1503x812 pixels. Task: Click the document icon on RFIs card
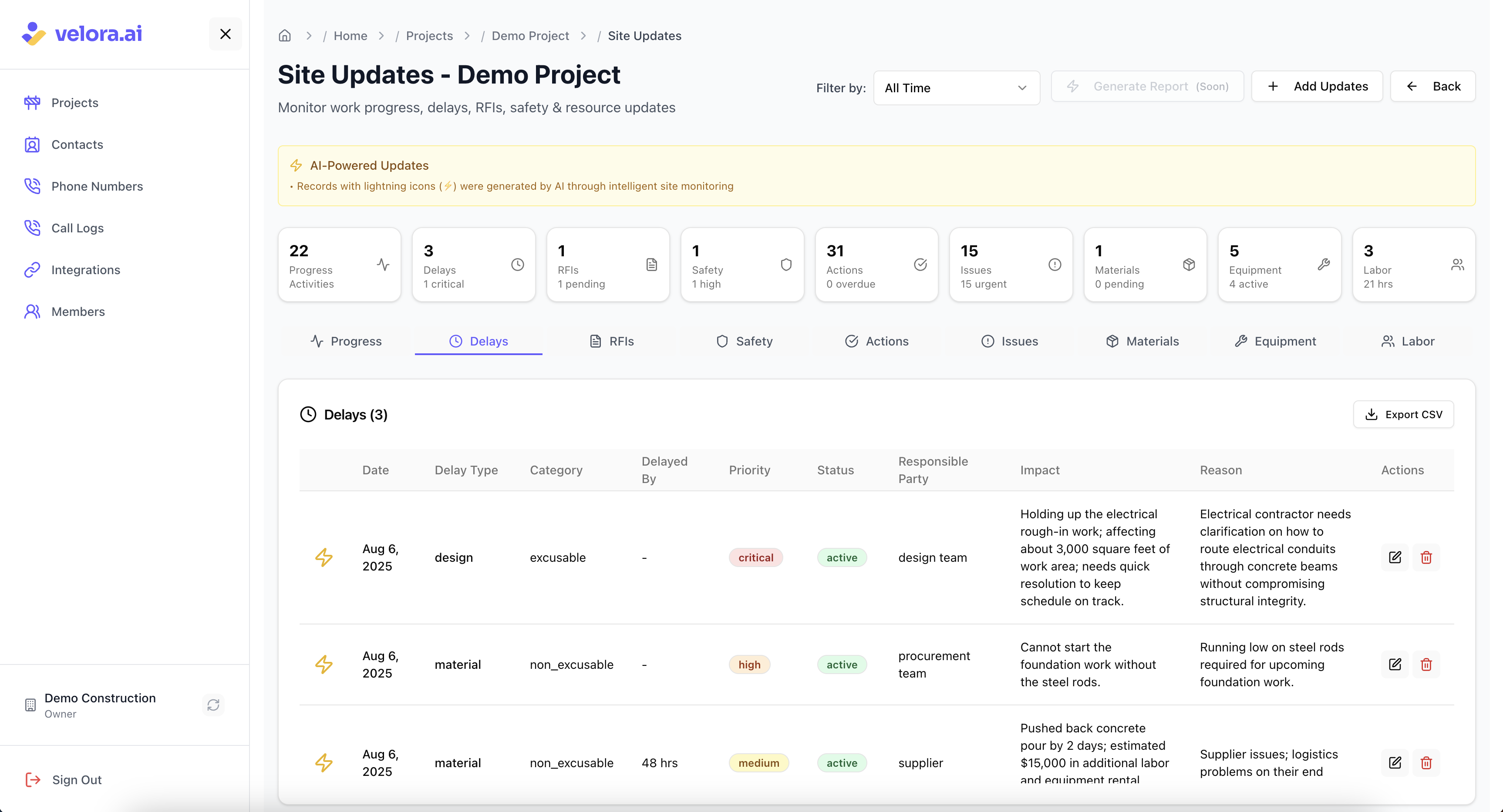652,265
